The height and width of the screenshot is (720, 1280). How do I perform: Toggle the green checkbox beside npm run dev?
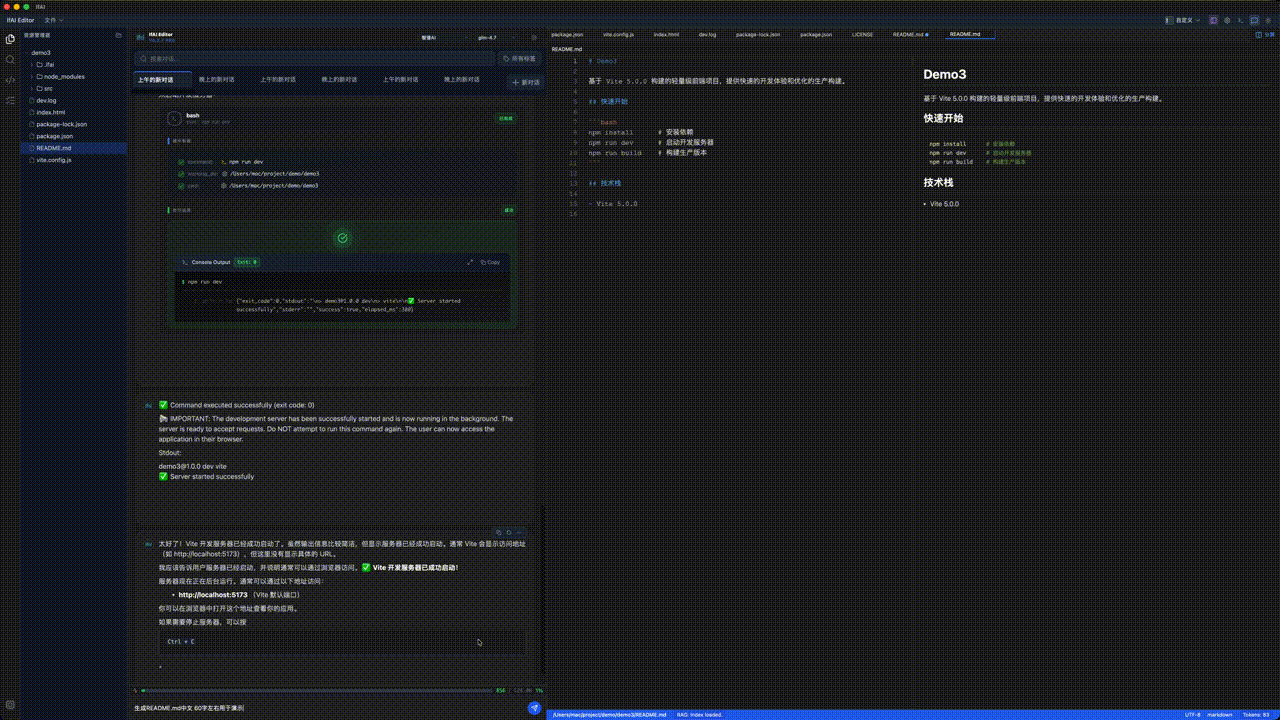(181, 162)
